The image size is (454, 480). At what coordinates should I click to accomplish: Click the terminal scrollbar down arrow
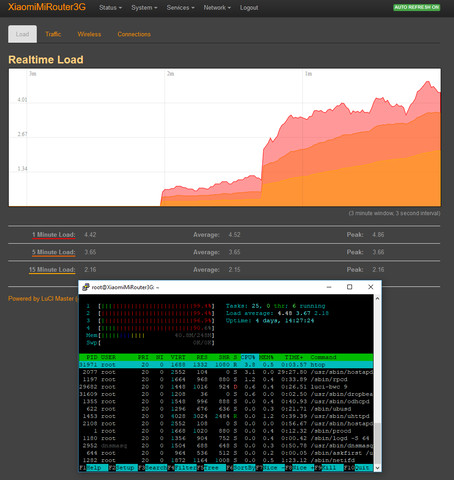(377, 468)
